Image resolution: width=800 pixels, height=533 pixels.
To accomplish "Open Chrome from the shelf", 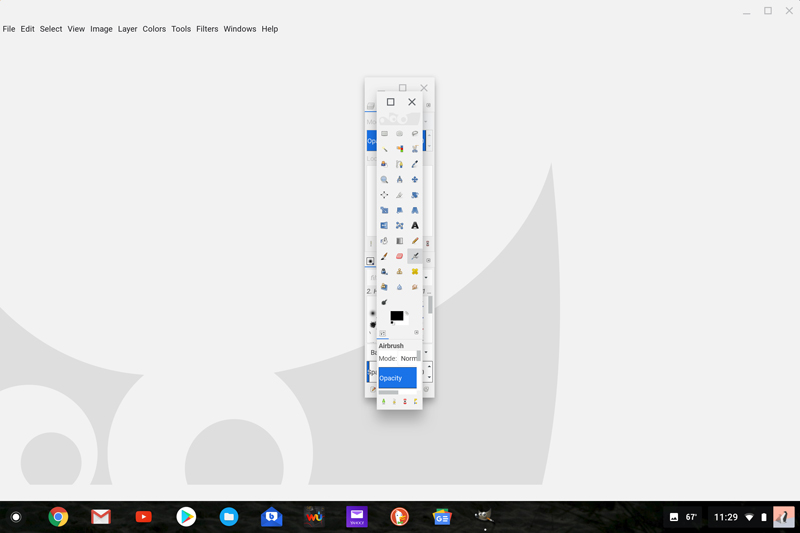I will (x=59, y=517).
